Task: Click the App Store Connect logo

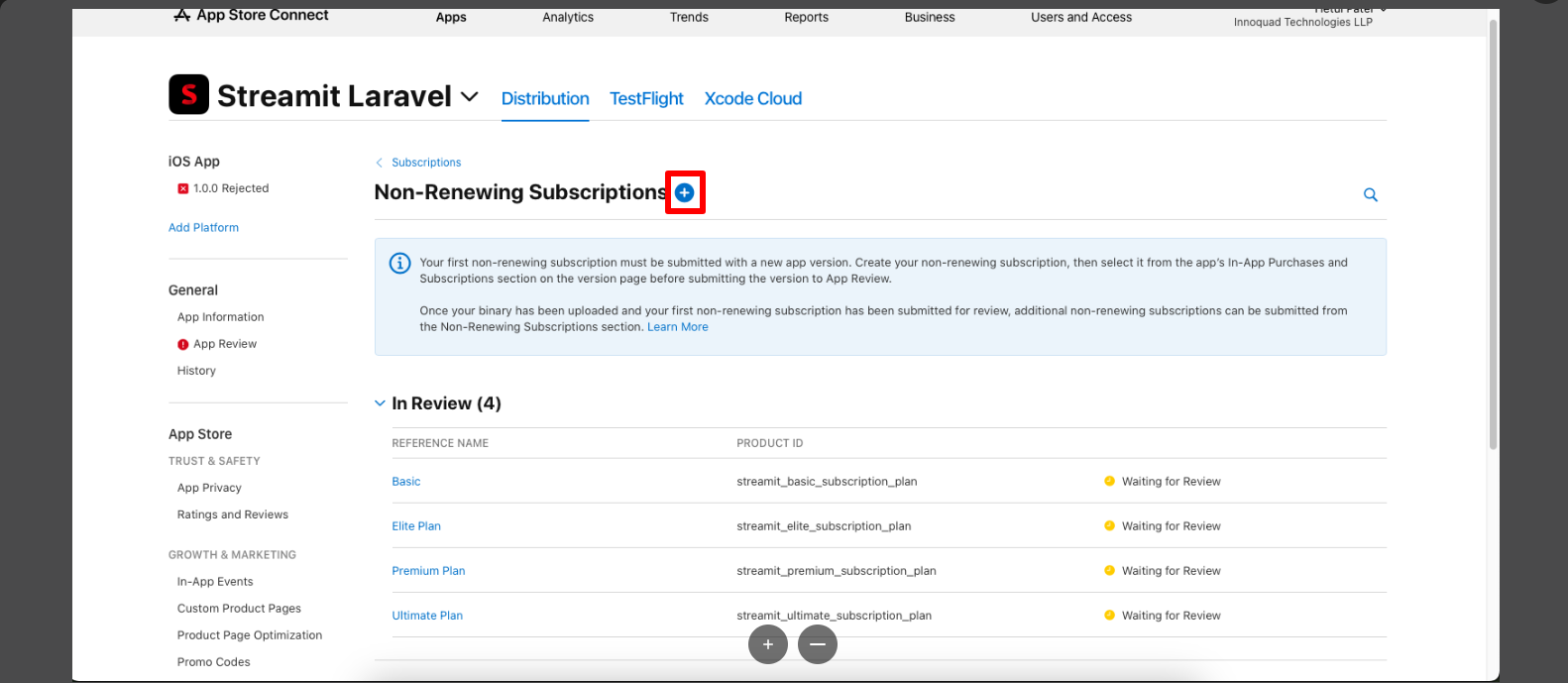Action: [x=251, y=15]
